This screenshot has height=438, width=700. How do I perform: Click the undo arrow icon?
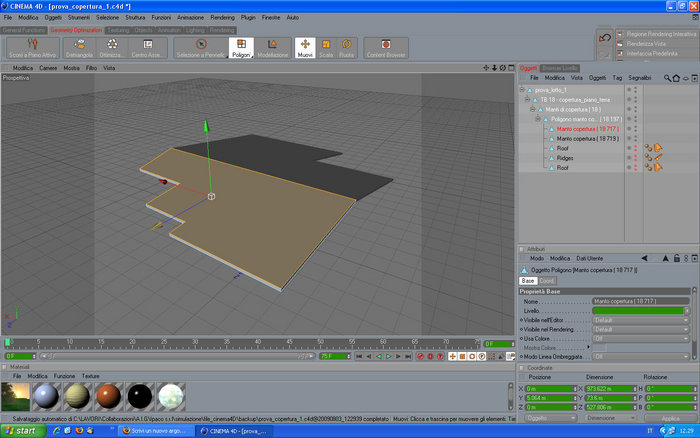(605, 38)
